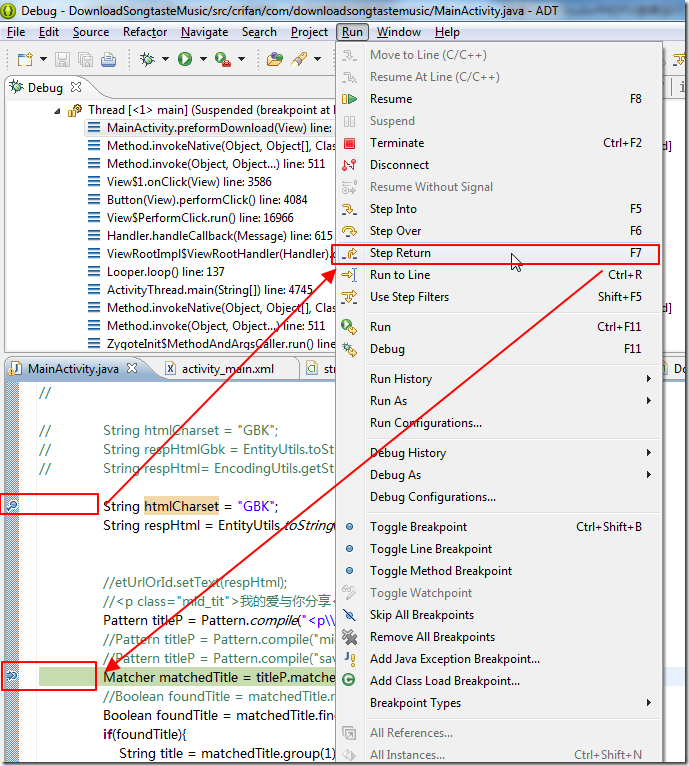Choose Add Java Exception Breakpoint menu item
Viewport: 689px width, 766px height.
pyautogui.click(x=498, y=659)
